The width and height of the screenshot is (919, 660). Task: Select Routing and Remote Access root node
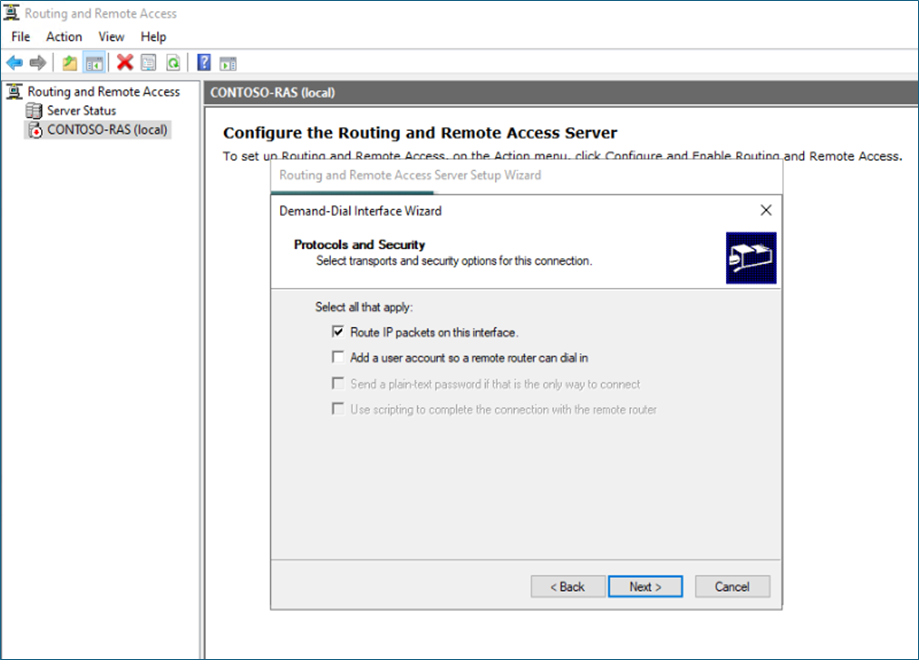(x=103, y=92)
